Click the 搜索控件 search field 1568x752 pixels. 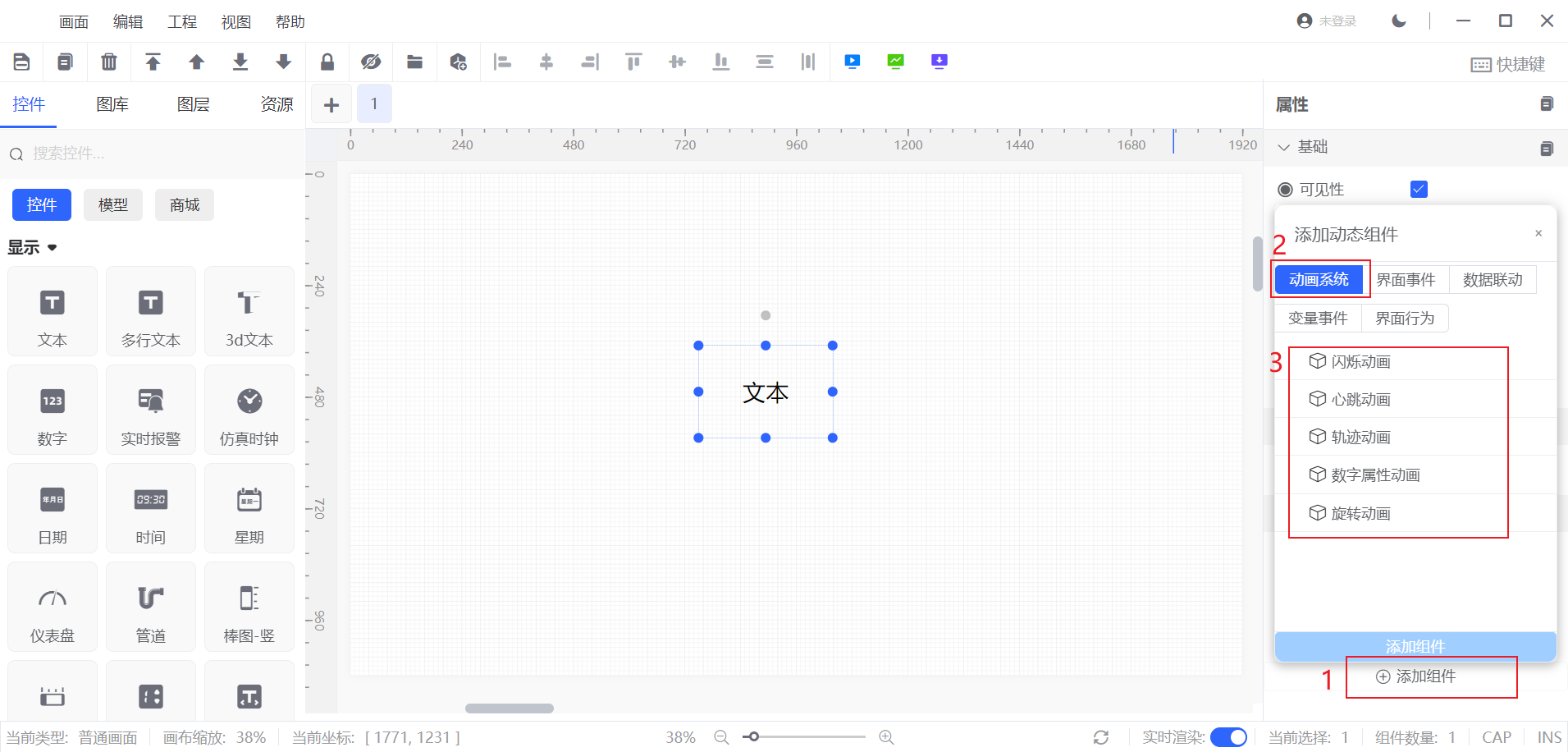(156, 154)
